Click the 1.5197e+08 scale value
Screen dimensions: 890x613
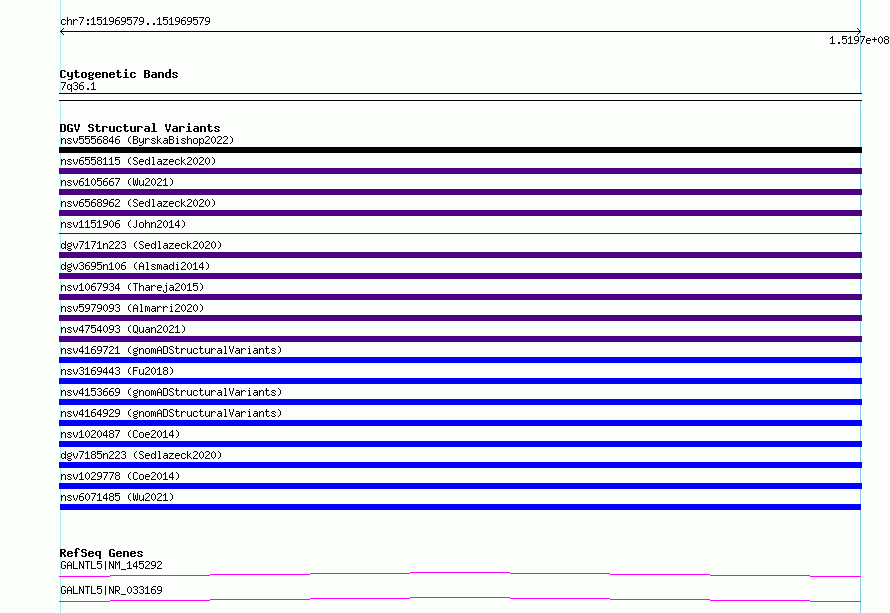click(859, 40)
